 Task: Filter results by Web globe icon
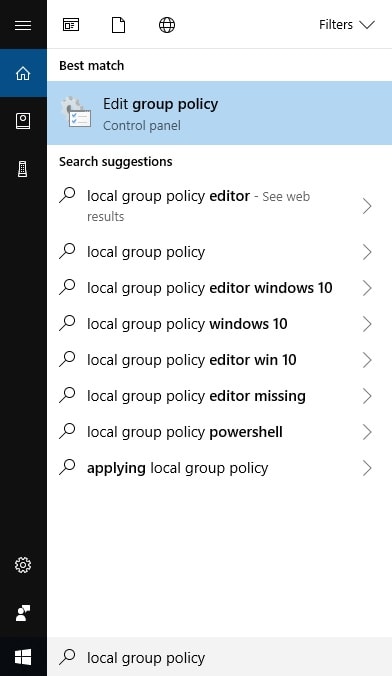tap(167, 25)
